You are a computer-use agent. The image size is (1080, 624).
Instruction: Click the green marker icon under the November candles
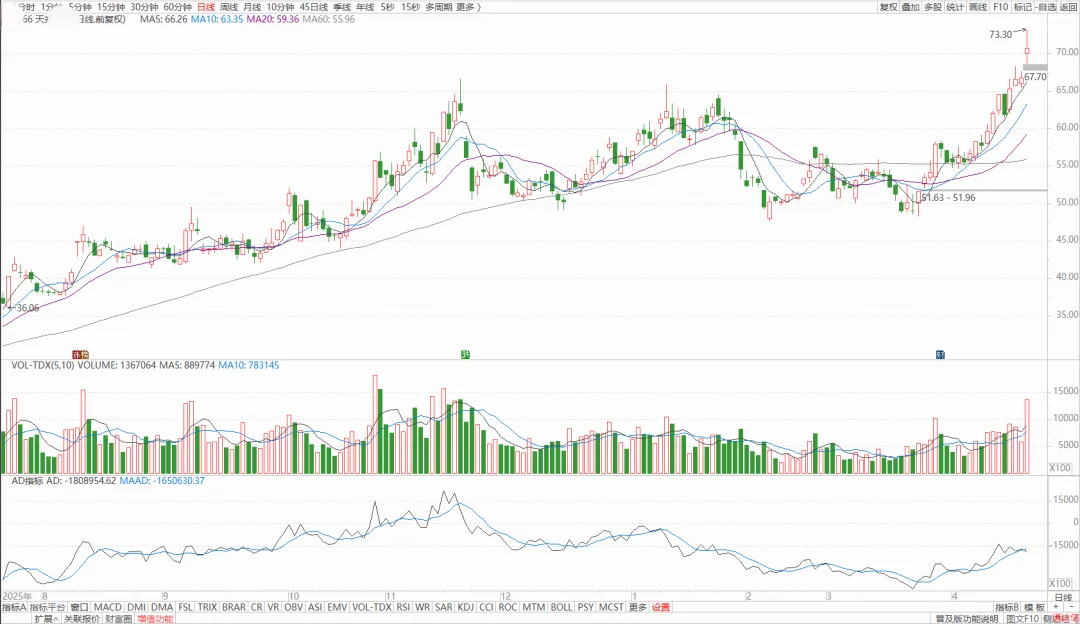466,355
